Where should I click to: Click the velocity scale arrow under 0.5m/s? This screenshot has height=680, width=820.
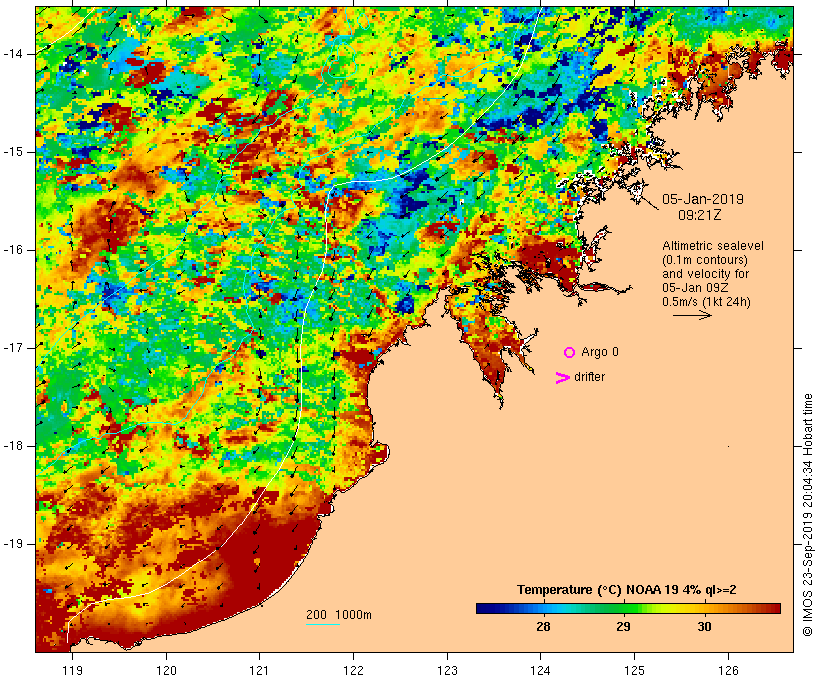coord(692,315)
